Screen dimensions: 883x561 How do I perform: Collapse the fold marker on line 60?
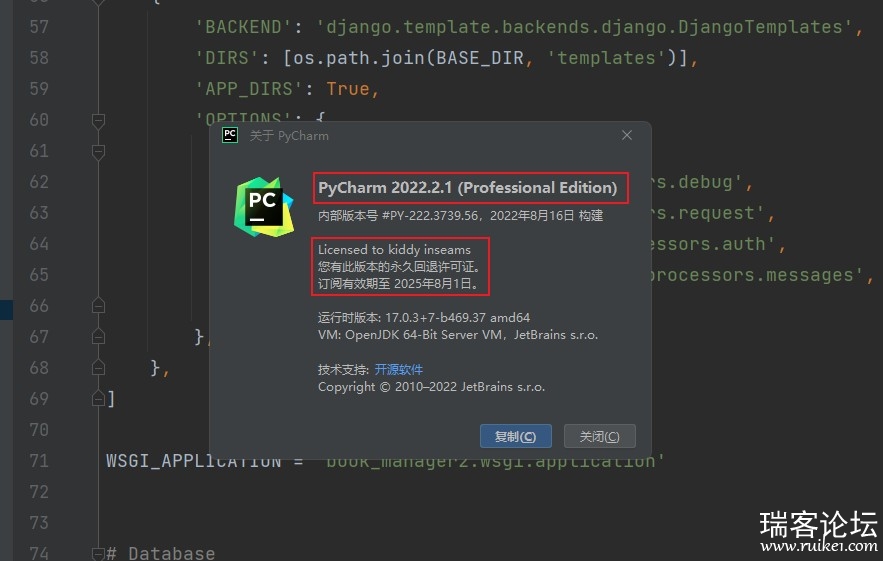(98, 120)
